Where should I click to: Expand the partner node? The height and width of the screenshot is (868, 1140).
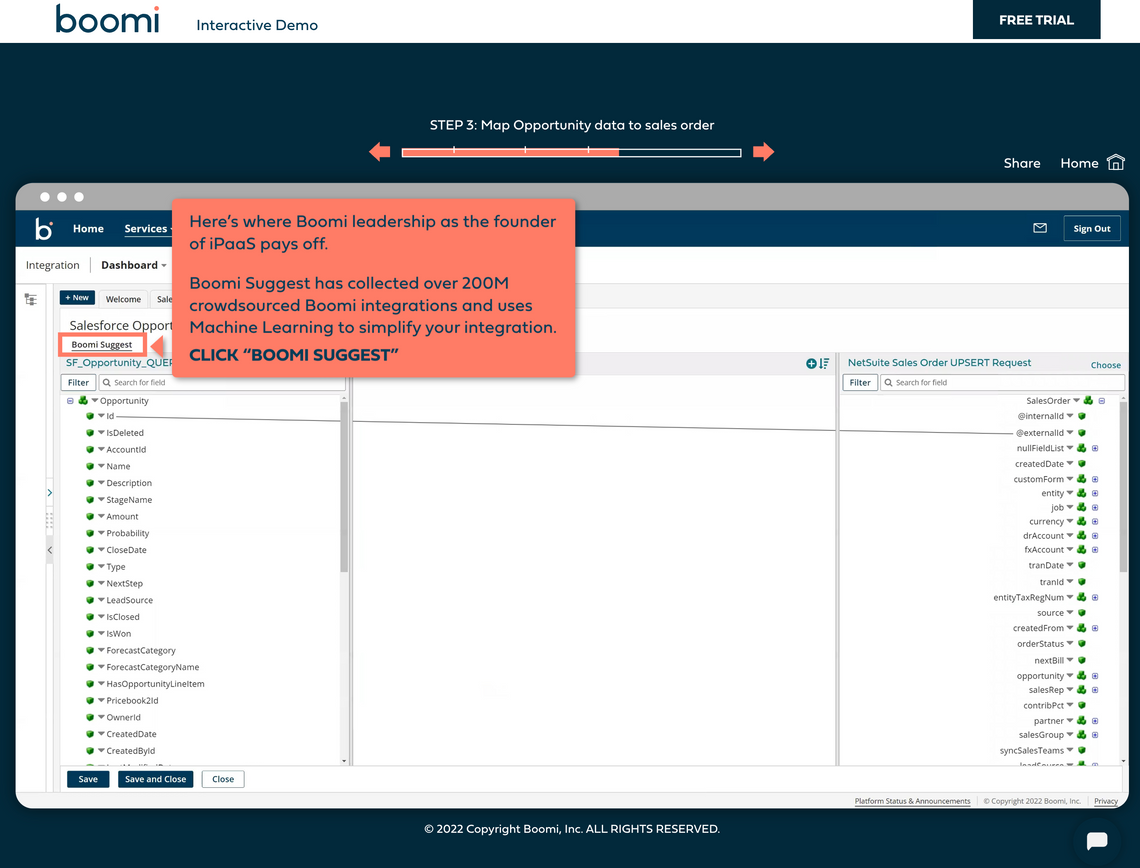click(x=1095, y=720)
